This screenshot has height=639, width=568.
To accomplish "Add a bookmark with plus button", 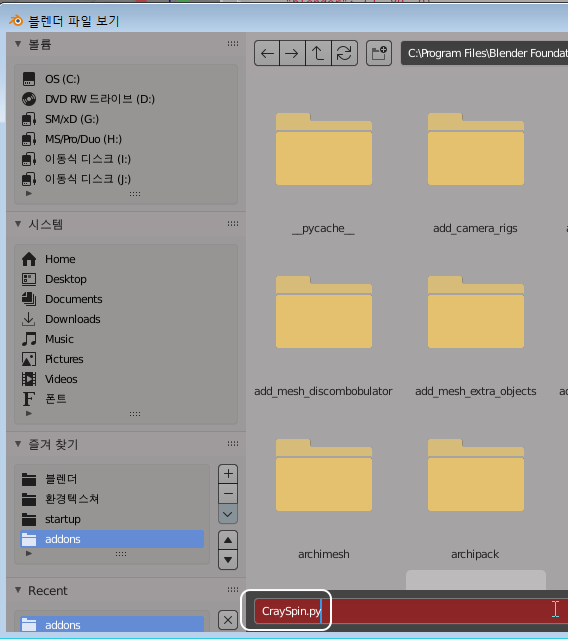I will (228, 474).
